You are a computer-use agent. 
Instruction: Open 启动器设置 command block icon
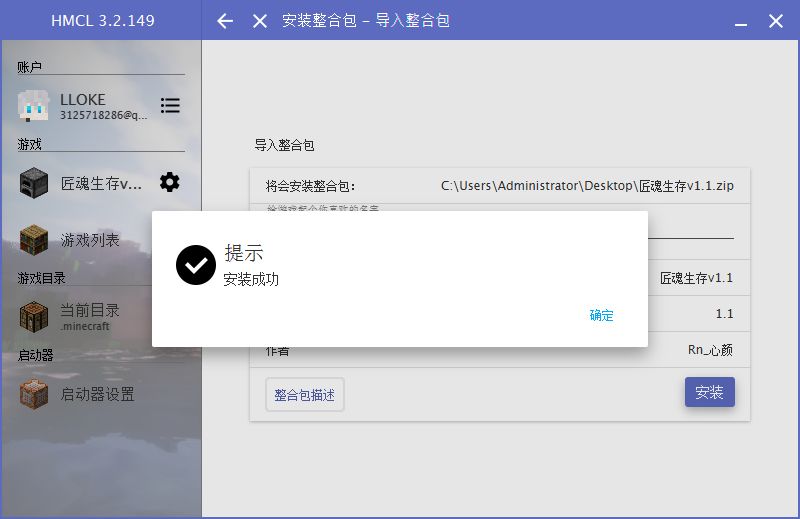click(x=34, y=394)
